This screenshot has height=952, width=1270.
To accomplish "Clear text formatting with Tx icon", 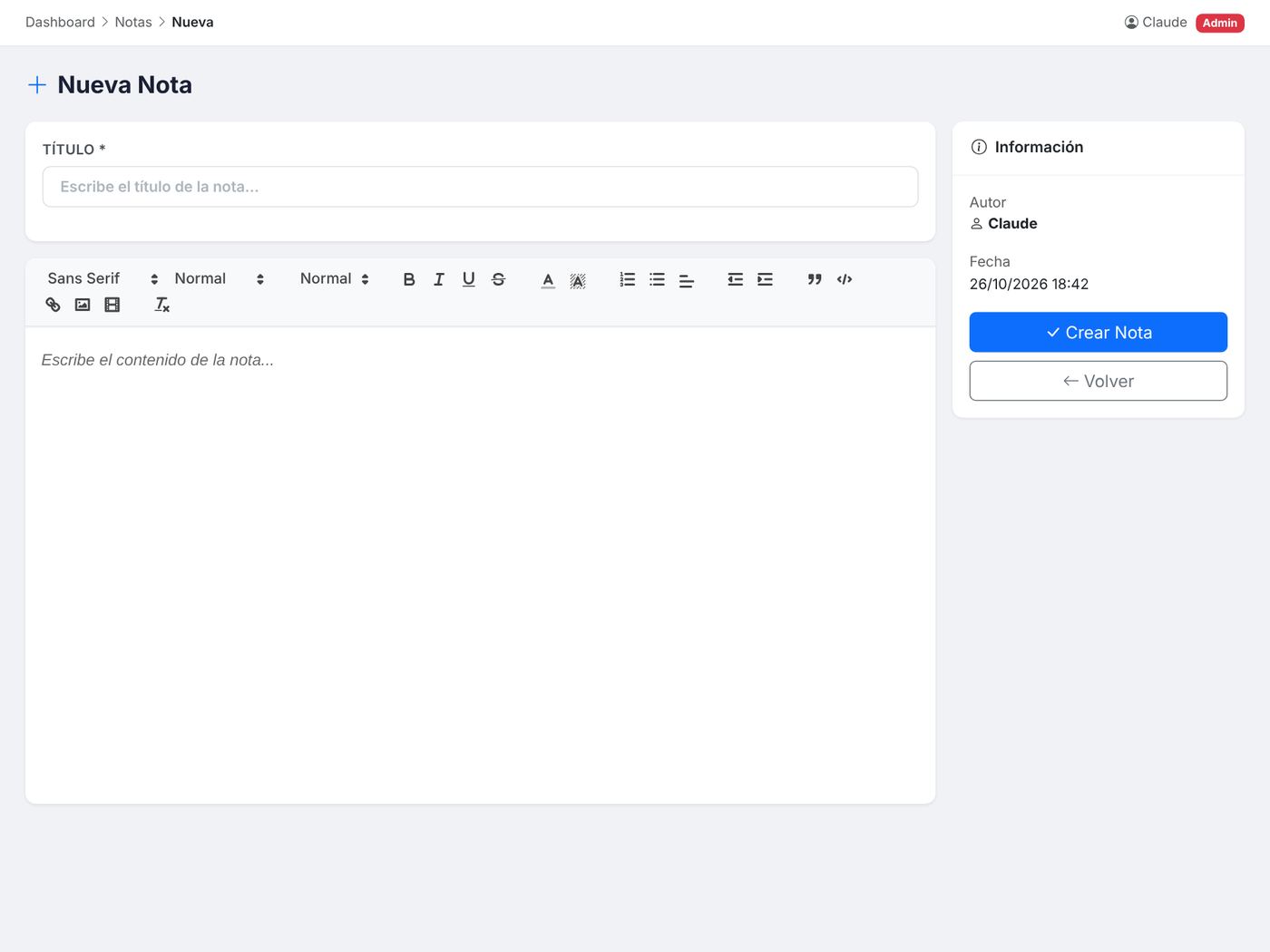I will (161, 305).
